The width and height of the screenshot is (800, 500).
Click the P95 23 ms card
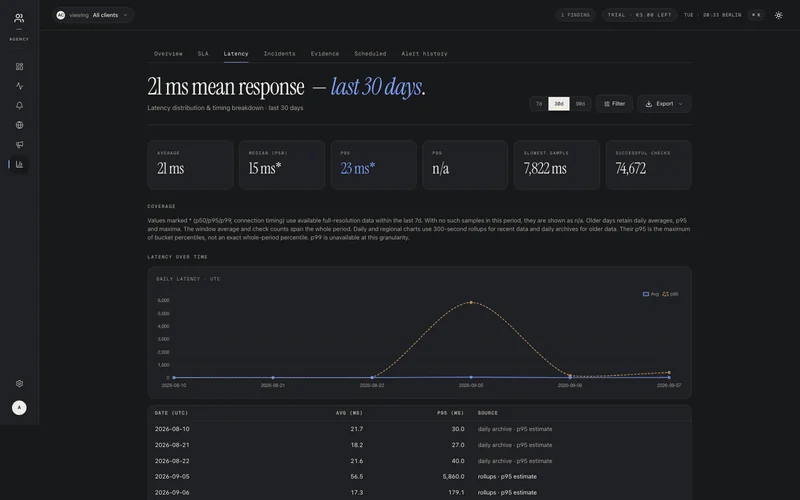click(x=373, y=165)
